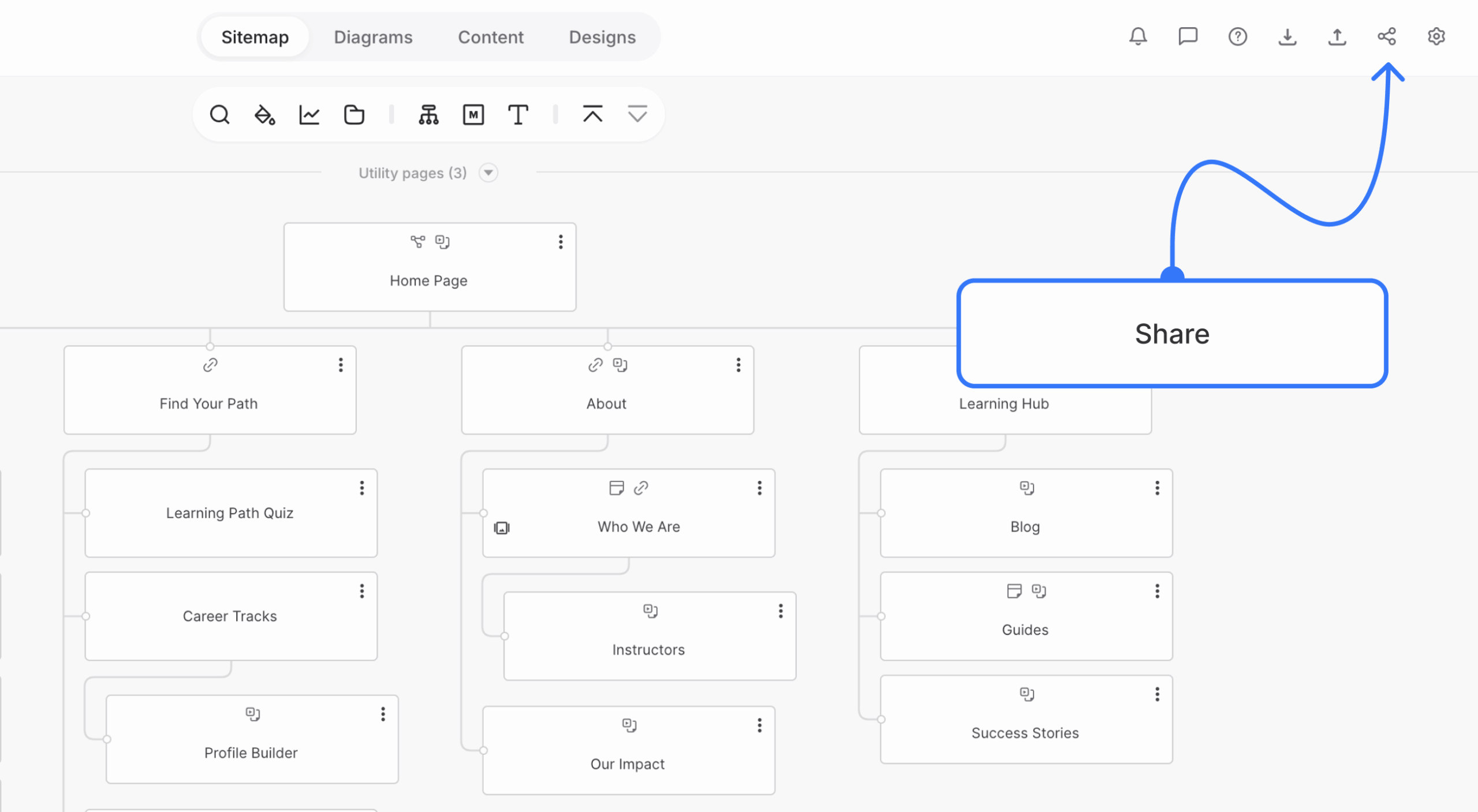
Task: Expand the Utility pages dropdown arrow
Action: 488,173
